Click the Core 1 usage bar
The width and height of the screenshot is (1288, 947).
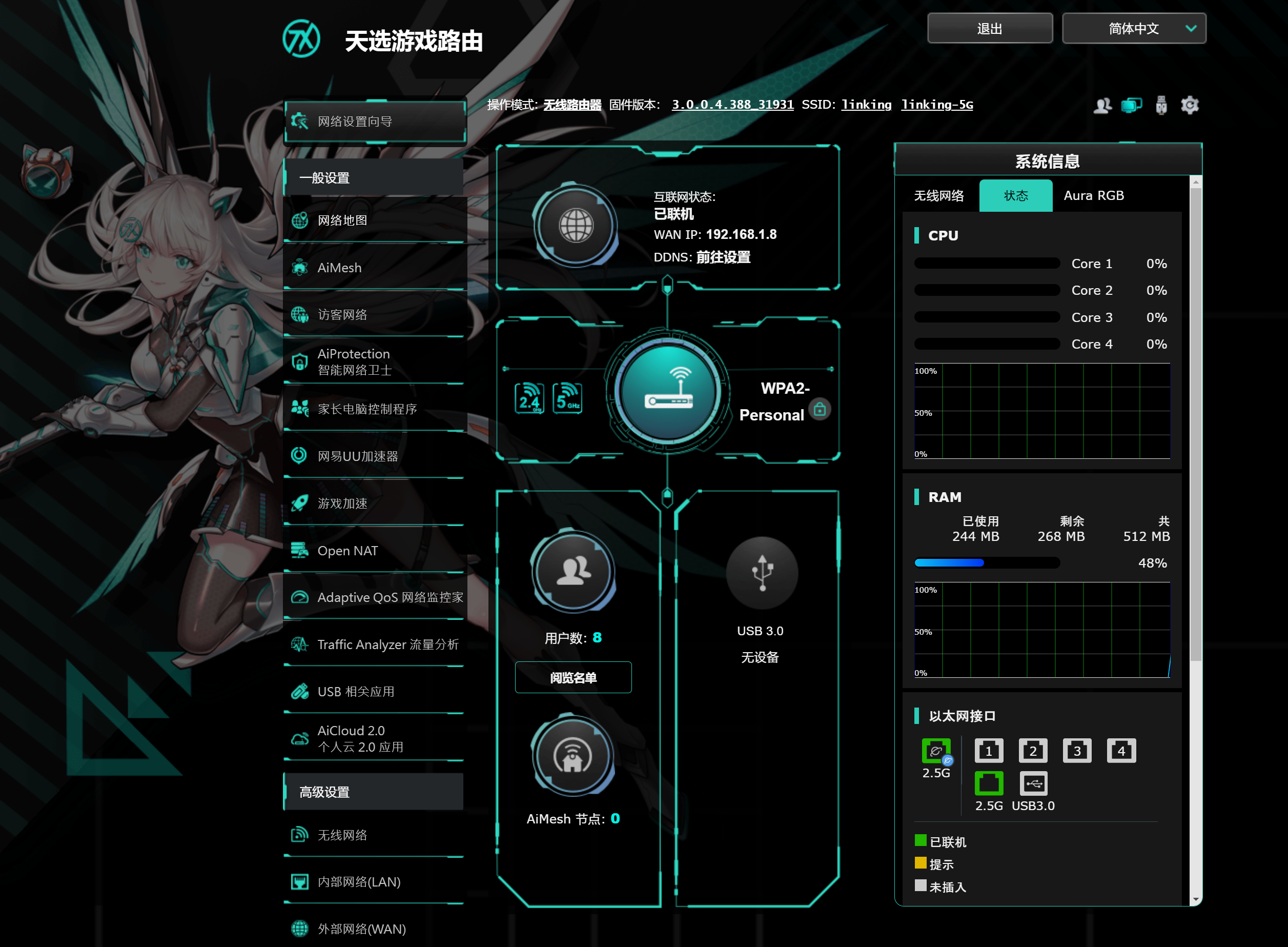point(987,264)
